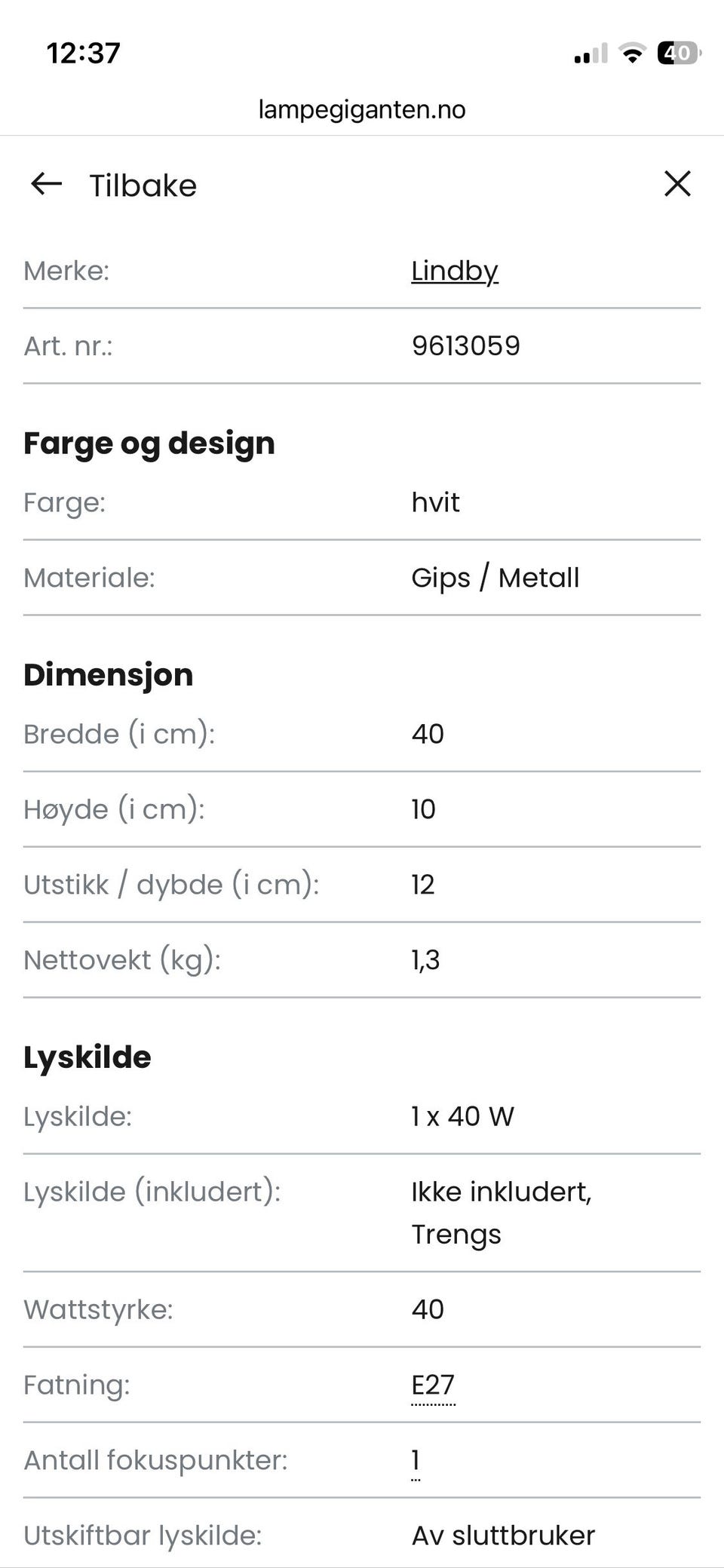Click the underlined E27 socket value
This screenshot has height=1568, width=724.
(x=433, y=1385)
